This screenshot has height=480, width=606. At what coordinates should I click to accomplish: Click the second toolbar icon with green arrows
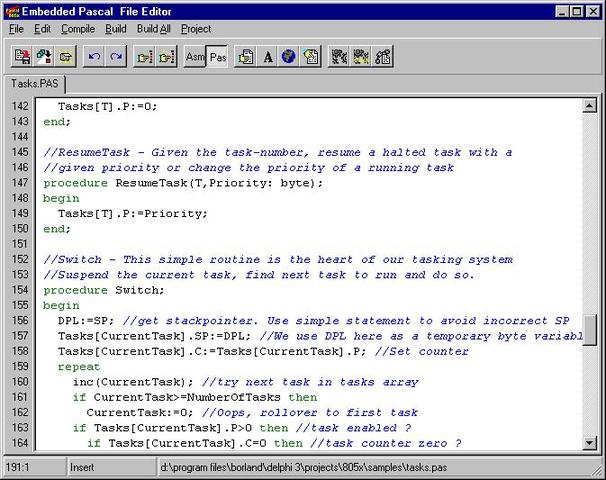click(x=44, y=57)
